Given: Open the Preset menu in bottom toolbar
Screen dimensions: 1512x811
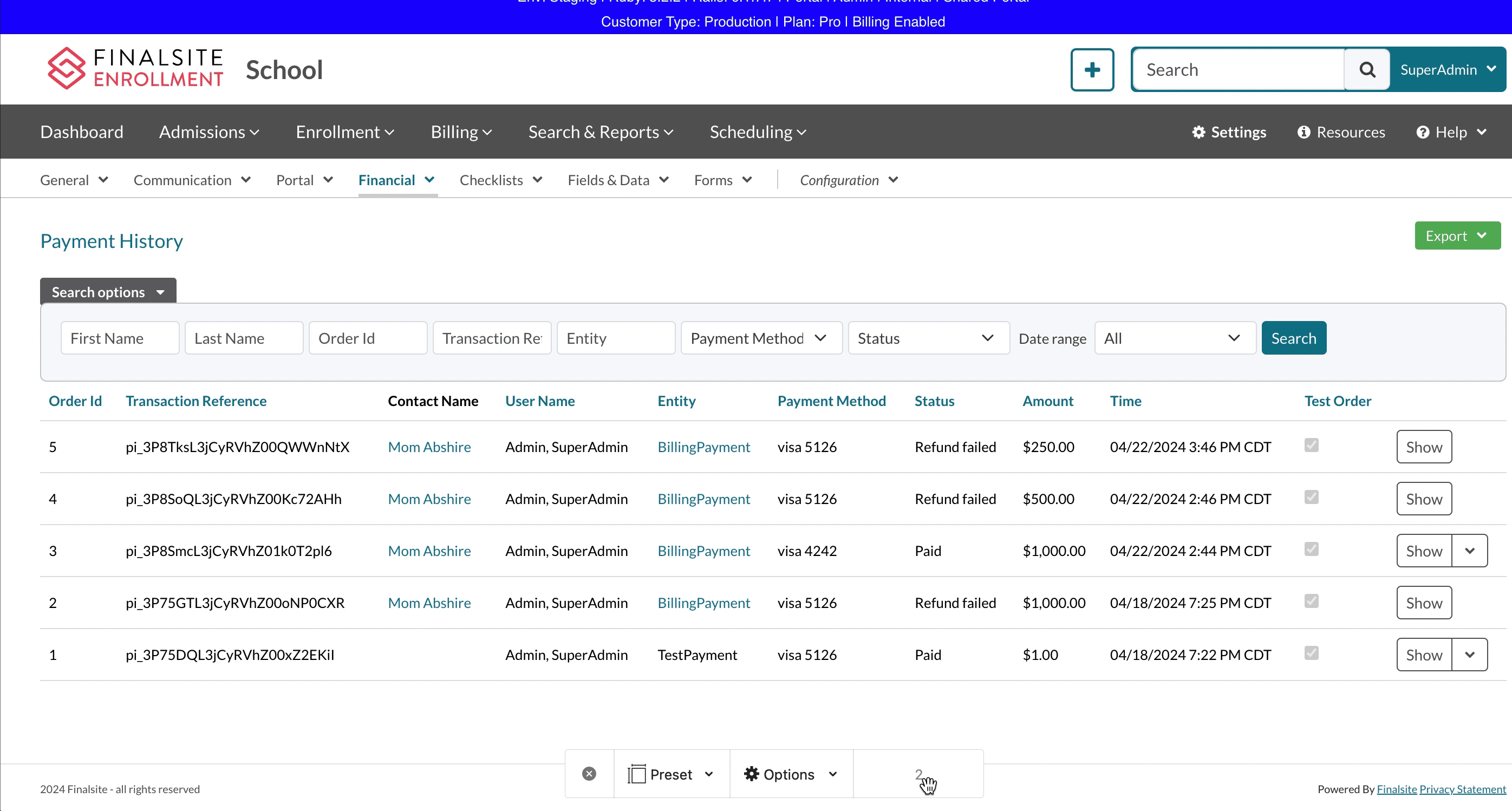Looking at the screenshot, I should coord(671,774).
